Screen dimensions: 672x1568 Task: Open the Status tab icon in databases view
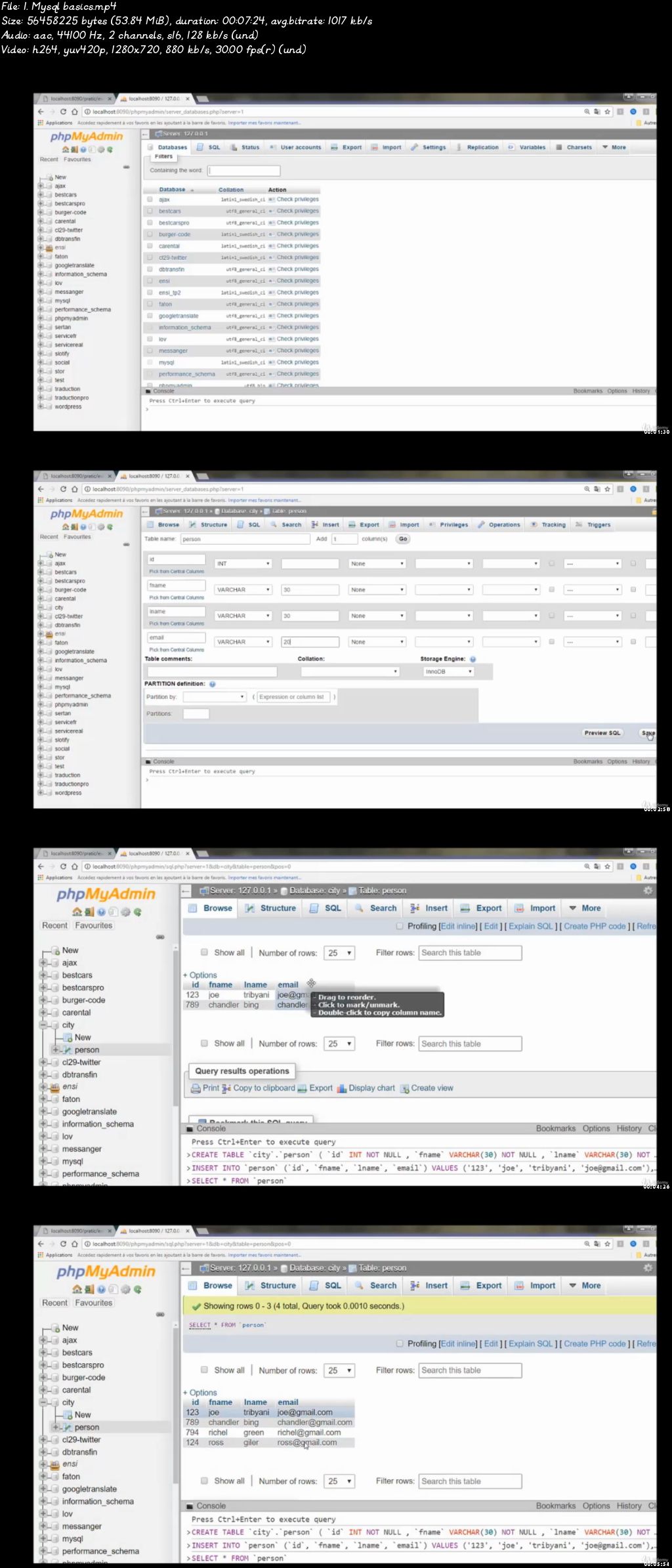(x=234, y=147)
